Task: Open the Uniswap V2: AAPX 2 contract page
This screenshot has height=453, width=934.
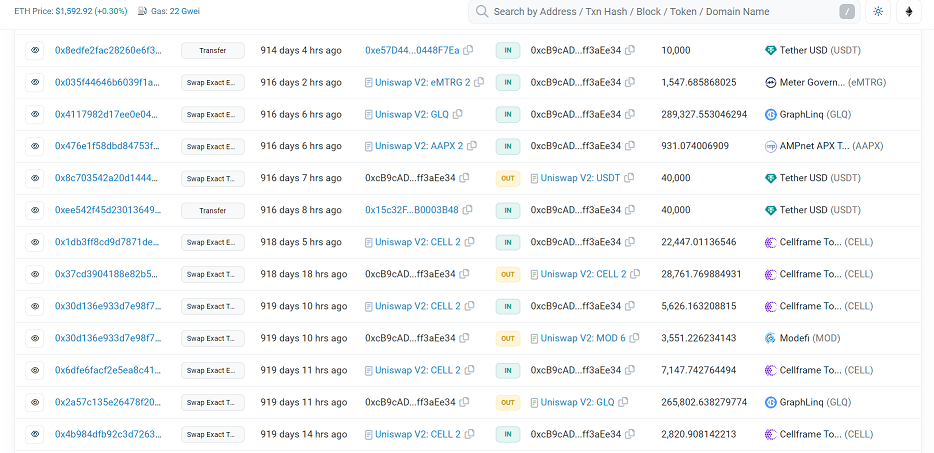Action: click(419, 146)
